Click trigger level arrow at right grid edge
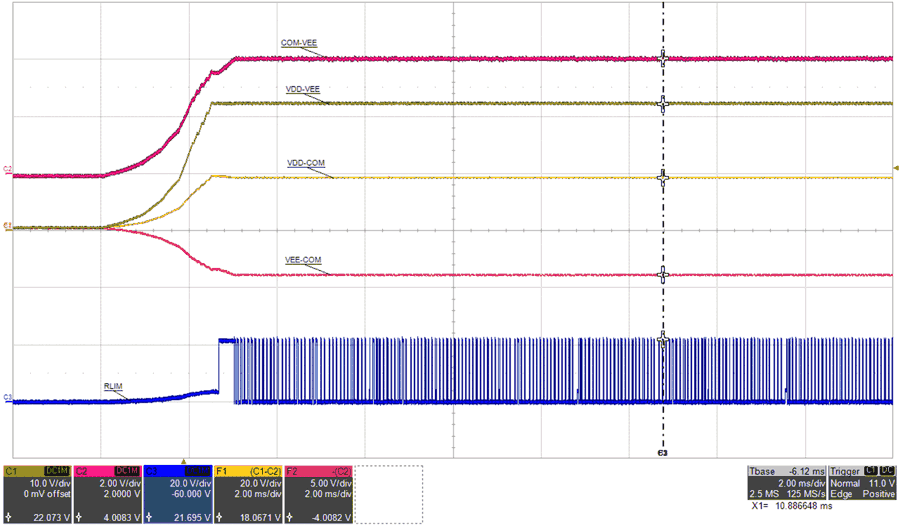The height and width of the screenshot is (525, 900). point(897,168)
